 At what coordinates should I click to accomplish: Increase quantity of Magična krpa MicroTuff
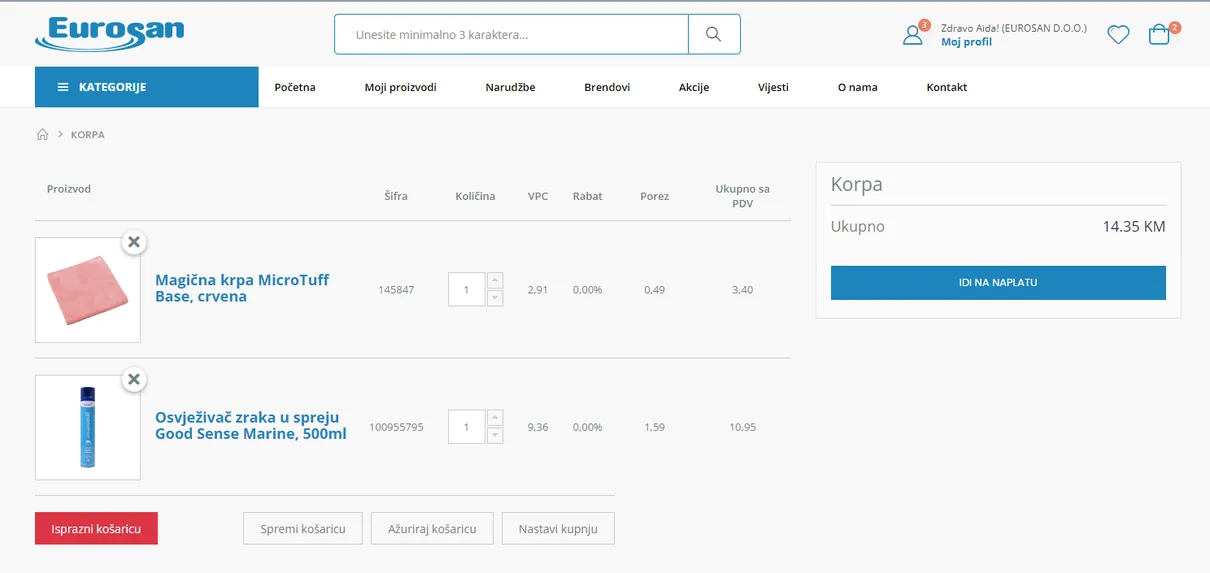click(495, 281)
